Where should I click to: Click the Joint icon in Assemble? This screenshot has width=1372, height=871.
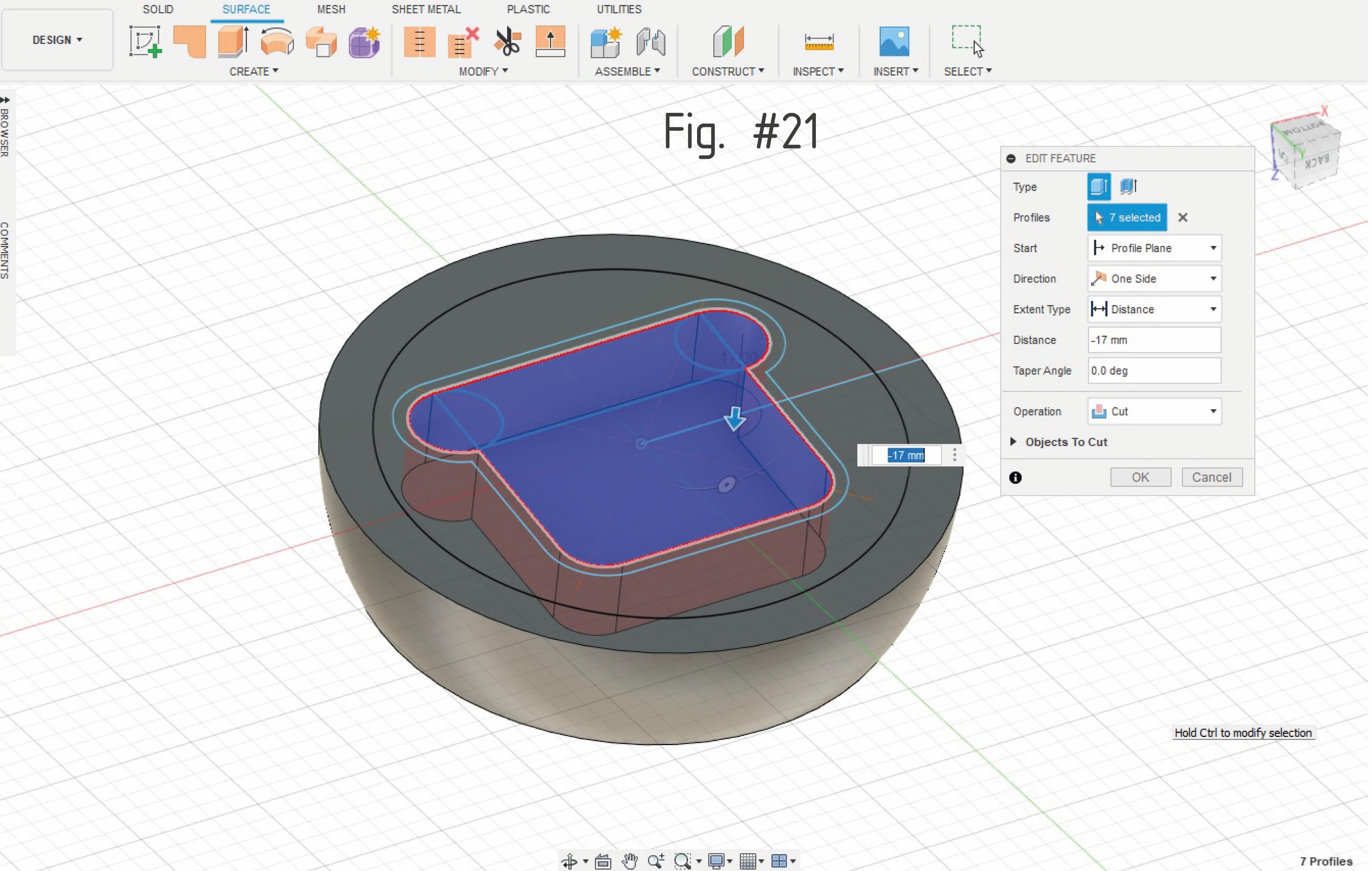pos(651,42)
